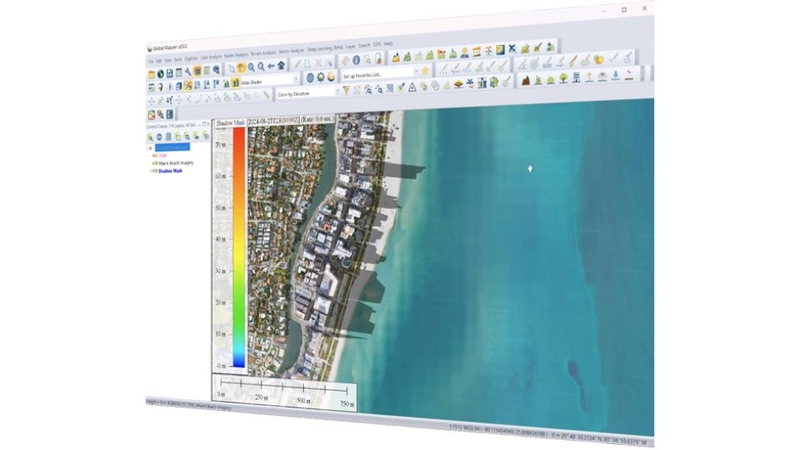
Task: Click the Home full view icon
Action: click(x=281, y=65)
